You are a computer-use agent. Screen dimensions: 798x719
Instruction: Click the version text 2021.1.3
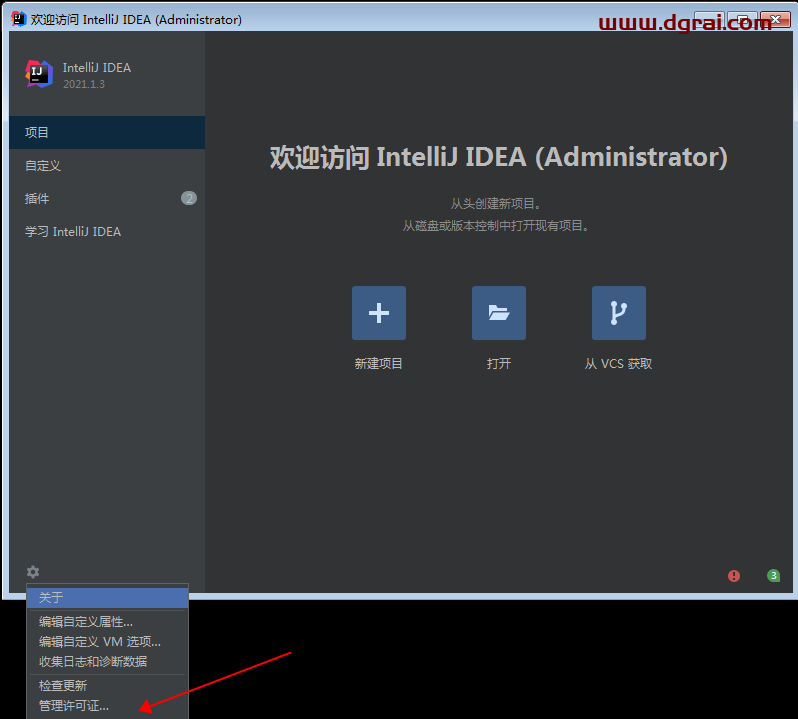[x=84, y=84]
